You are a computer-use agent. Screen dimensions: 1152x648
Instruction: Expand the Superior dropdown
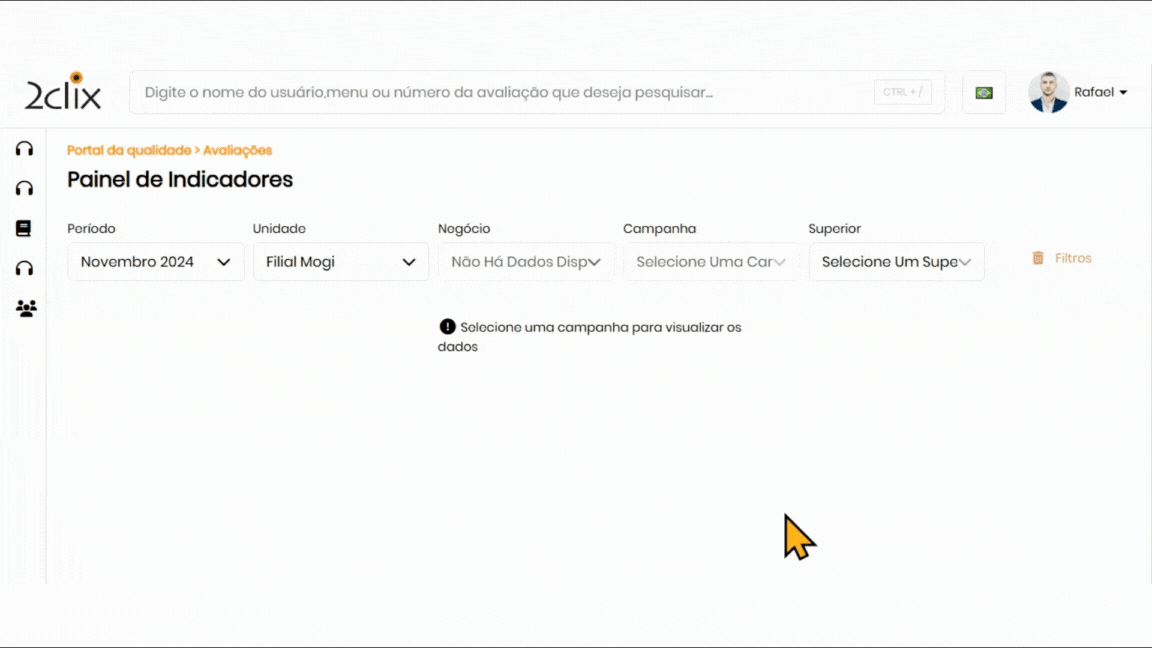coord(896,262)
